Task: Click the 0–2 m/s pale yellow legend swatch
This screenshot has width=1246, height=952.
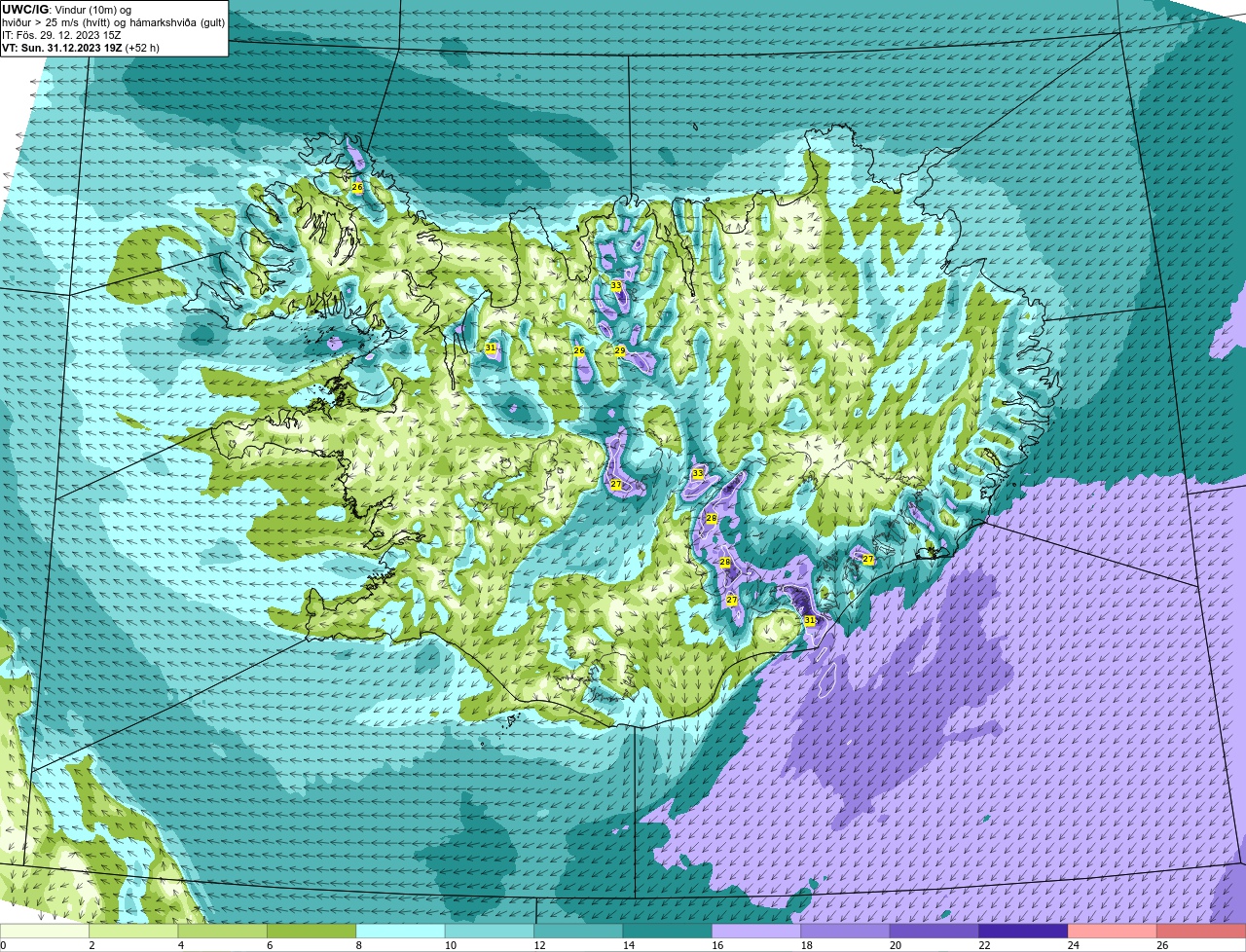Action: (45, 931)
